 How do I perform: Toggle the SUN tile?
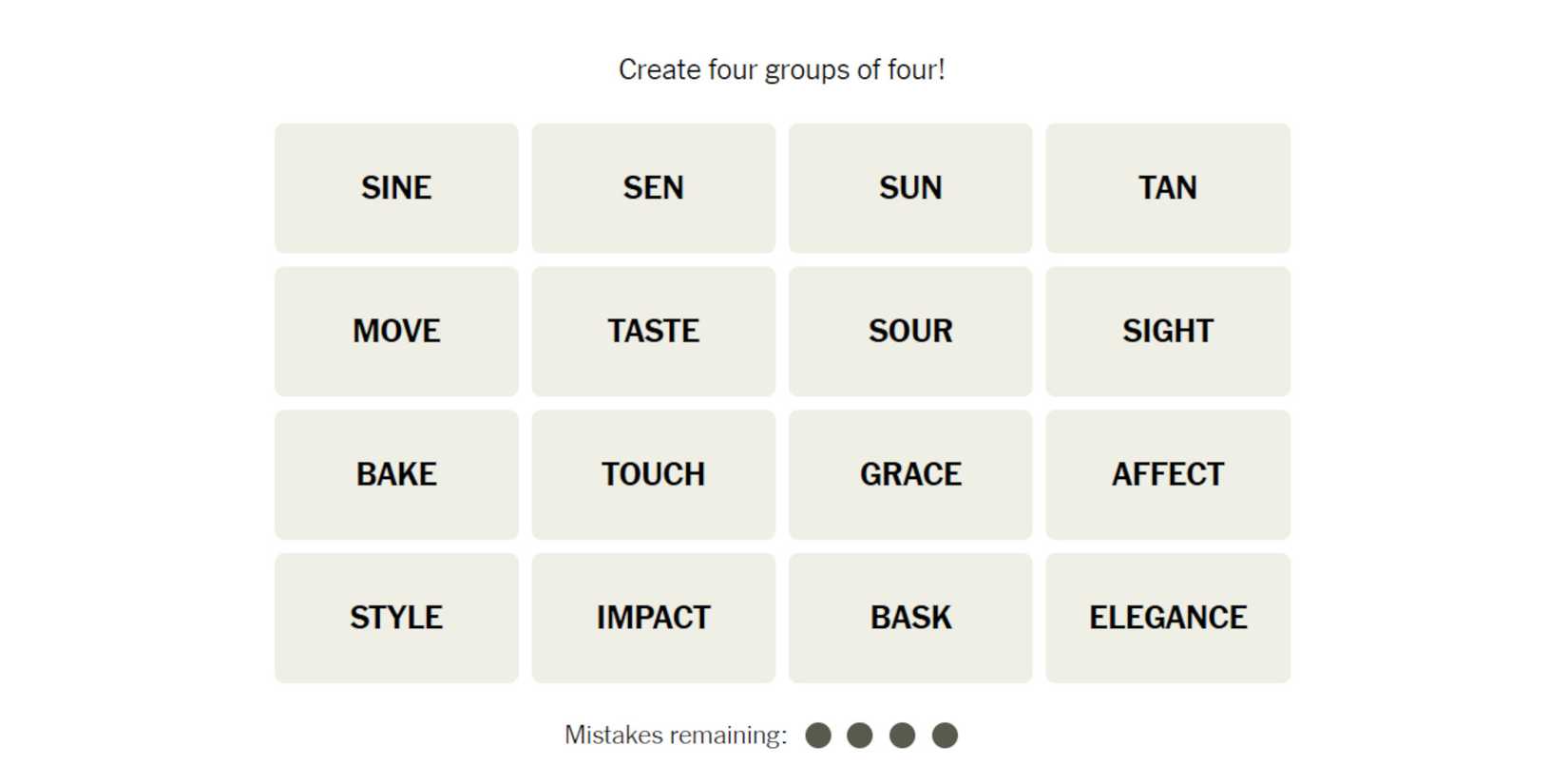click(910, 188)
